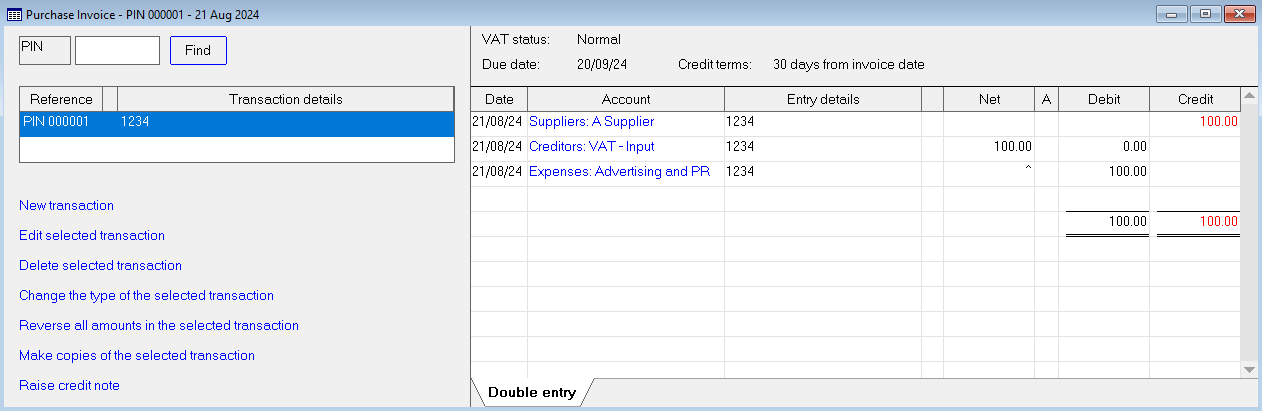Click the date 21/08/24 in the Expenses row
Viewport: 1262px width, 411px height.
pyautogui.click(x=498, y=171)
